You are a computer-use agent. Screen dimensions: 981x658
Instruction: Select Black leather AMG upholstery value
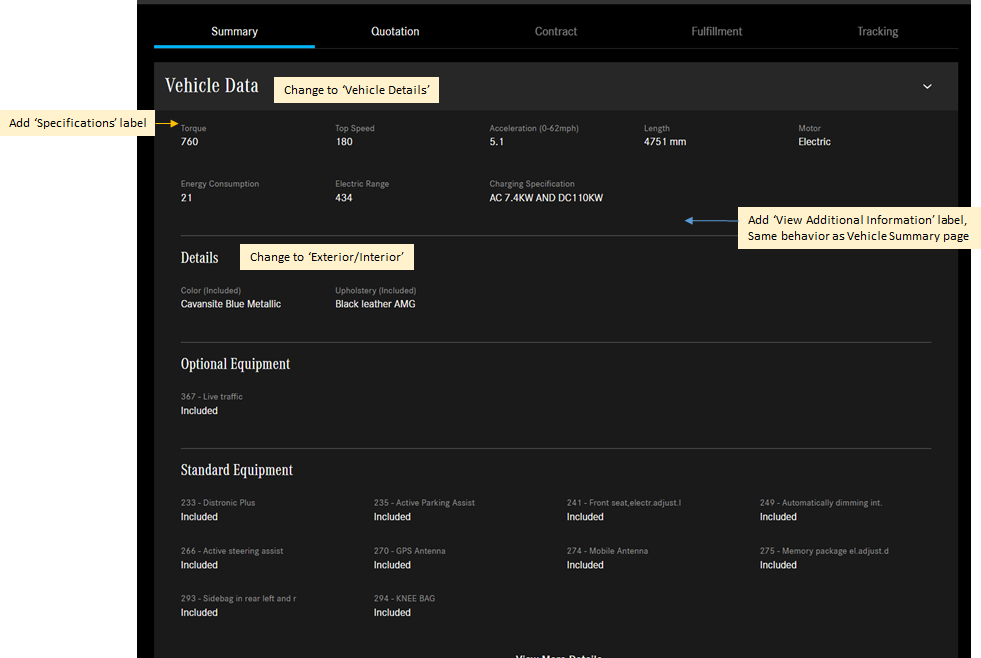tap(375, 304)
